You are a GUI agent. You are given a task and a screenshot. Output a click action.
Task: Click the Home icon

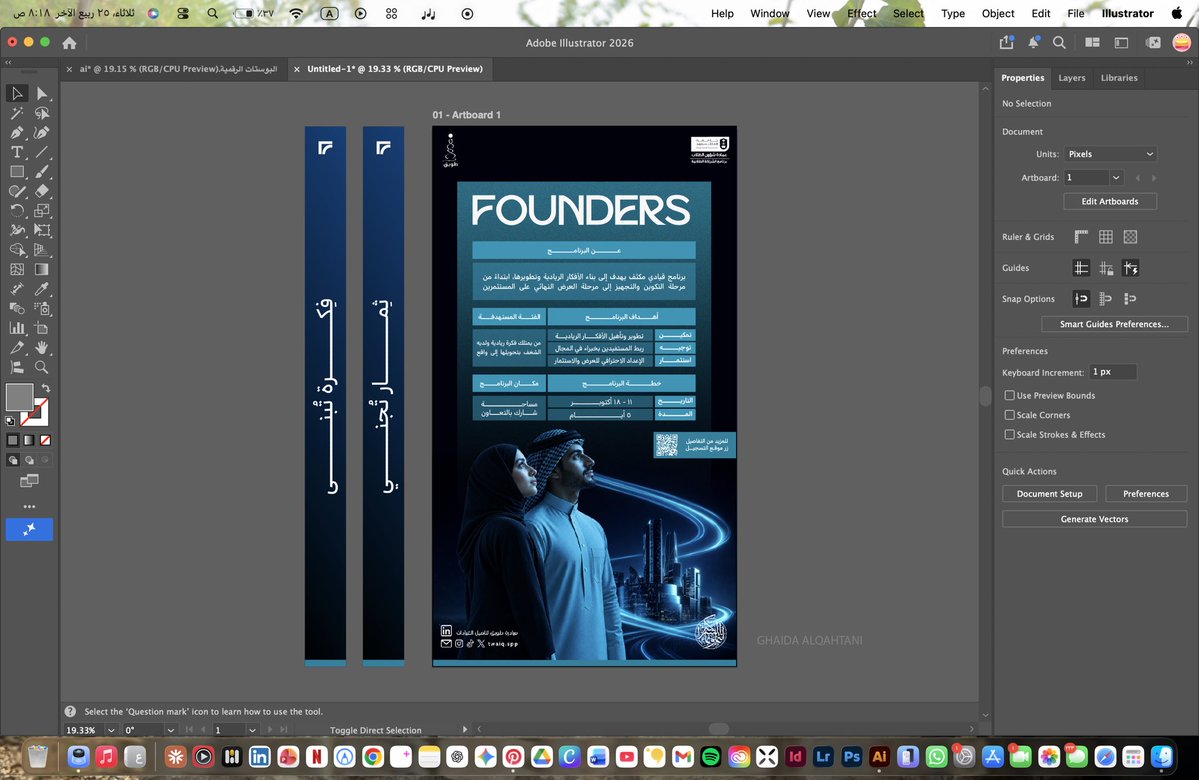click(x=70, y=43)
